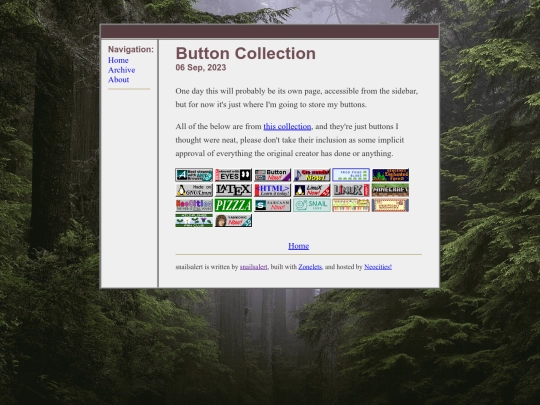Open the Zonelets footer link
This screenshot has width=540, height=405.
tap(310, 267)
